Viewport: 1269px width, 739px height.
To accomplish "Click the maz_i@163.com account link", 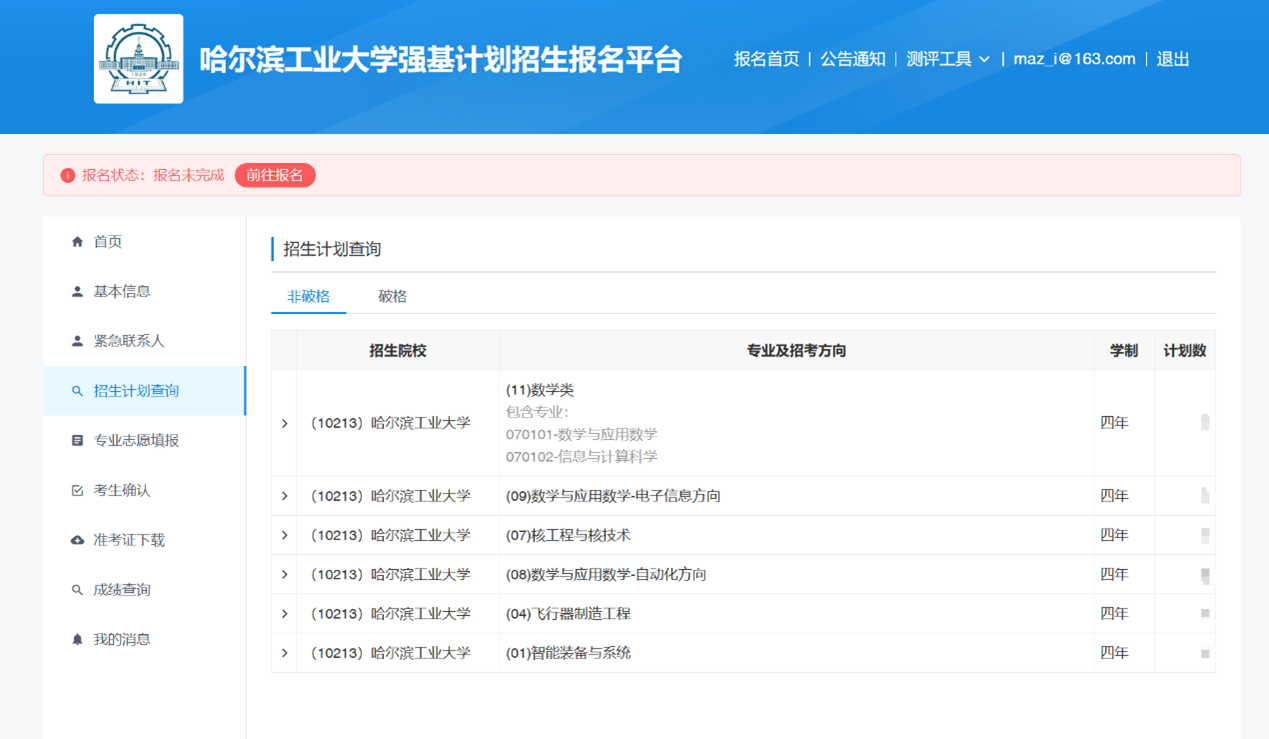I will pos(1074,59).
